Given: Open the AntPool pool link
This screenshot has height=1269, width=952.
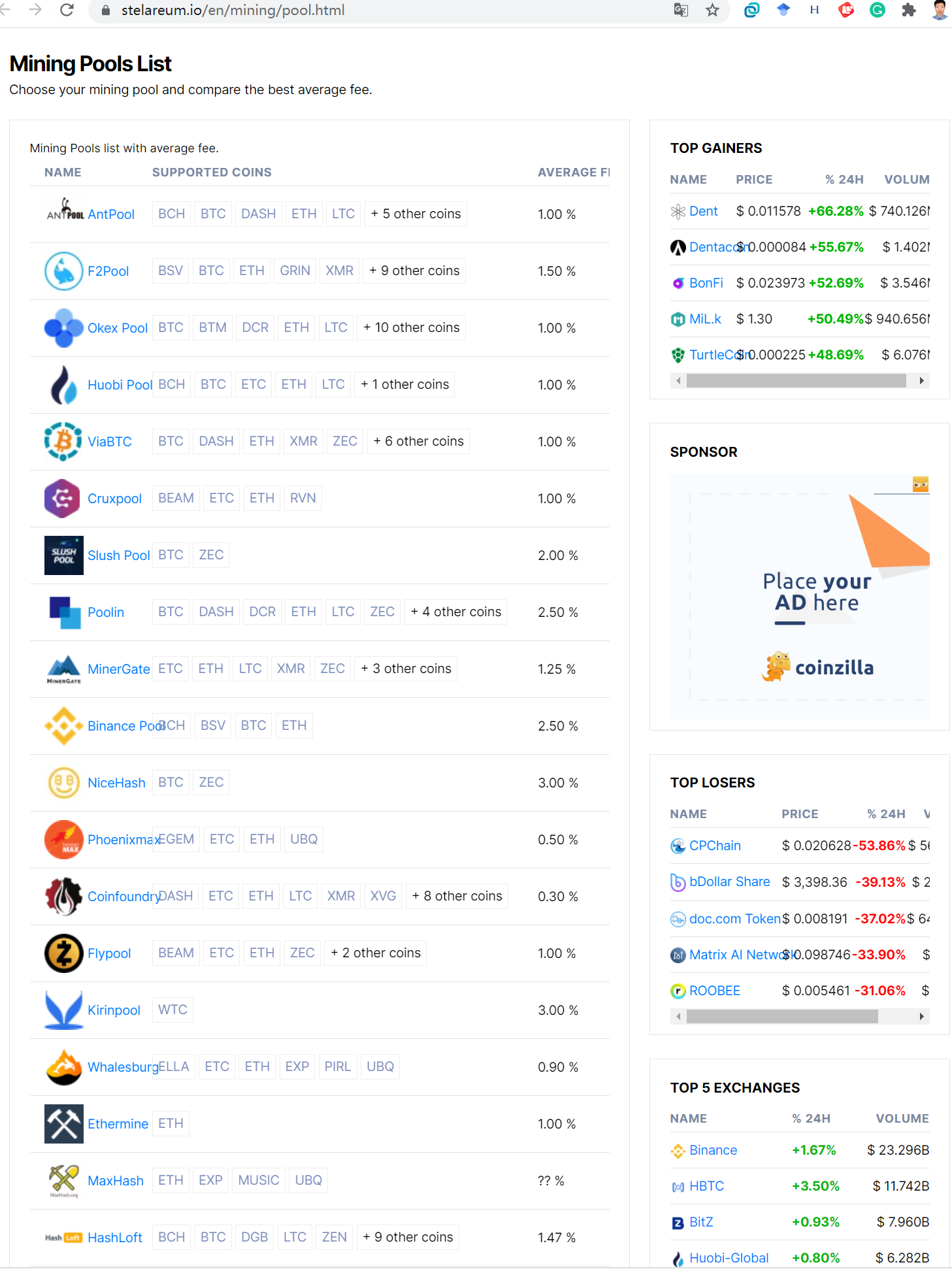Looking at the screenshot, I should [111, 214].
